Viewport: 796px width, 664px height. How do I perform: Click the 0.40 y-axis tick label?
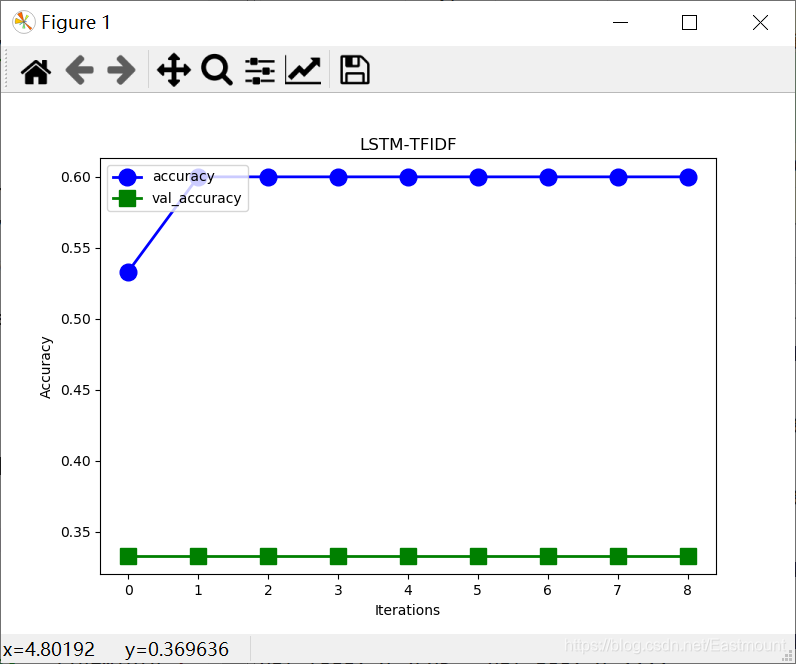[76, 461]
